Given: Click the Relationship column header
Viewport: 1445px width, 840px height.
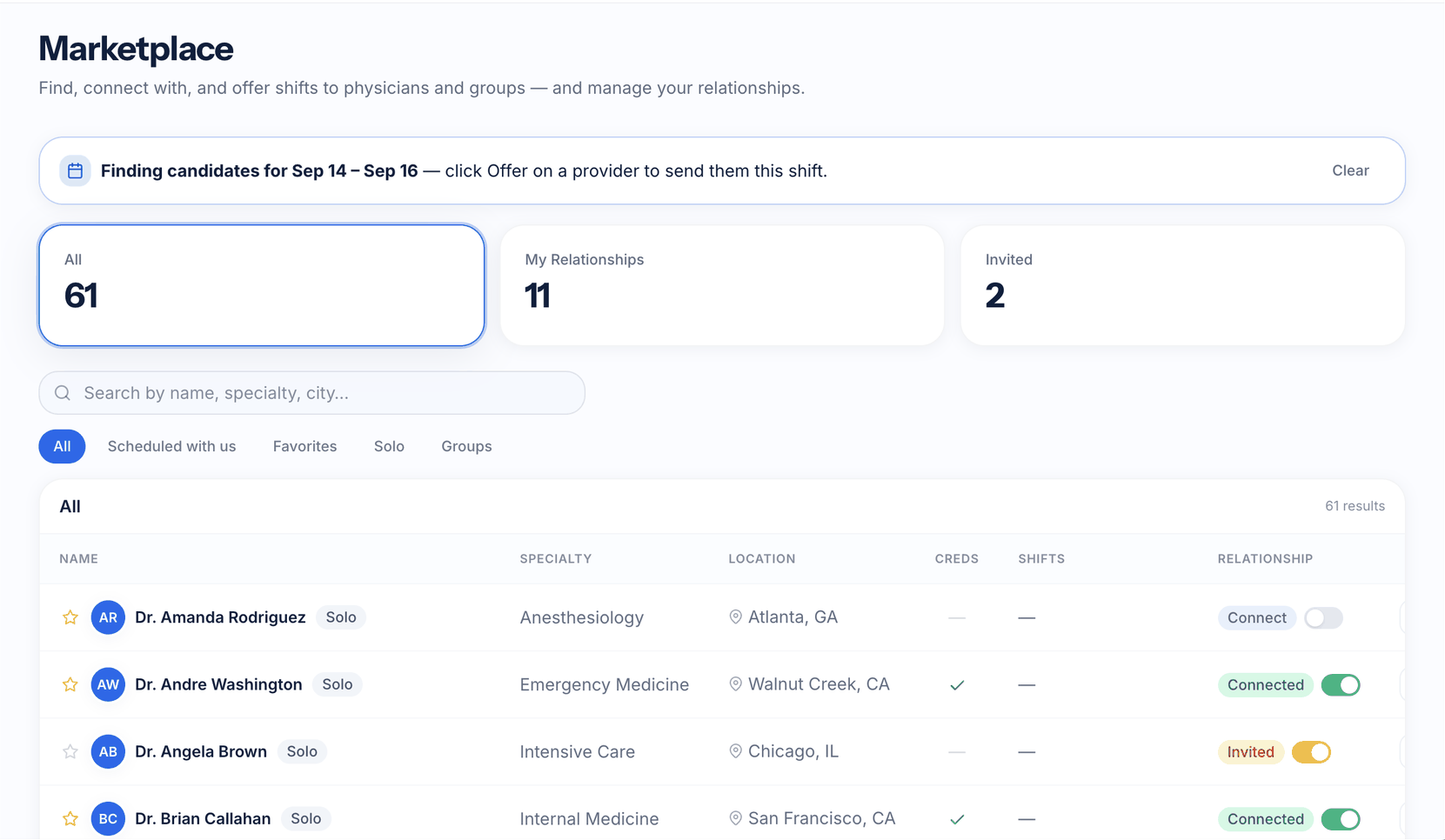Looking at the screenshot, I should [1265, 559].
